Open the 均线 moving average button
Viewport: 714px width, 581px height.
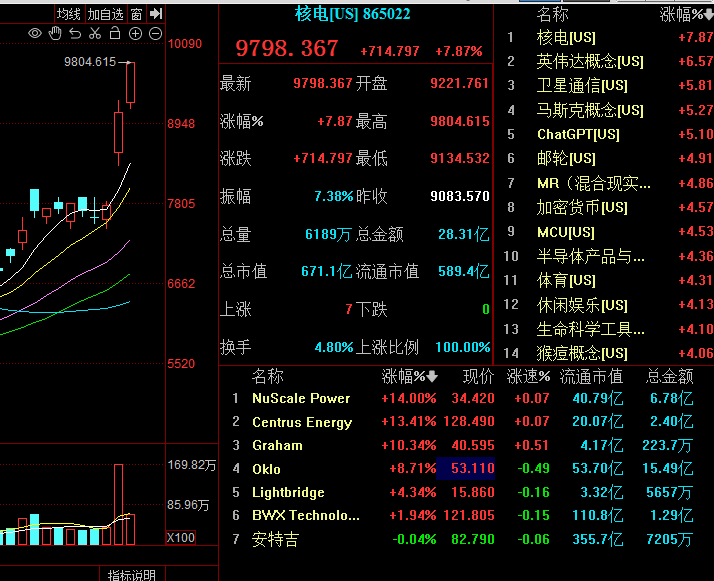click(69, 14)
